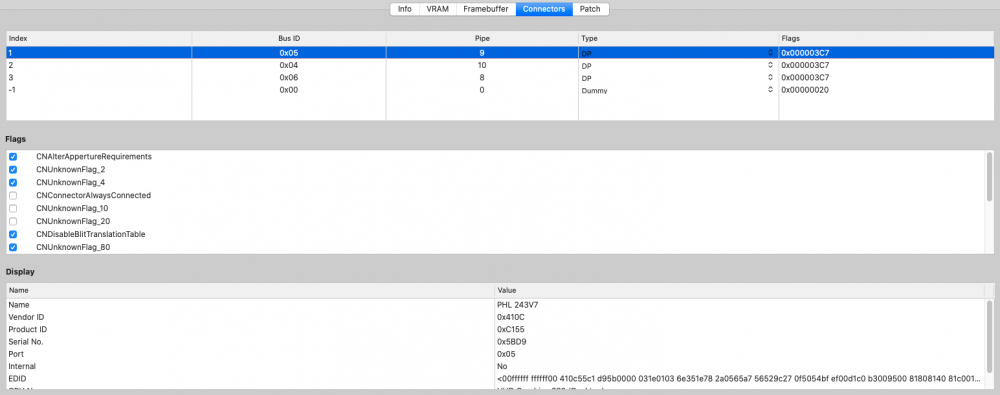Viewport: 1000px width, 395px height.
Task: Switch to the Info tab
Action: pos(404,10)
